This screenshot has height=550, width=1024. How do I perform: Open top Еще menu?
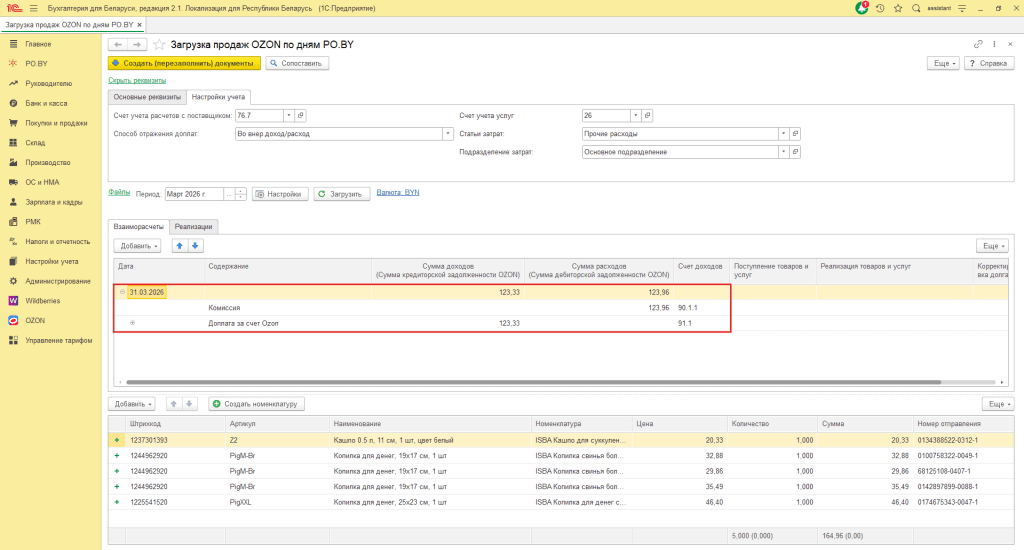coord(944,63)
